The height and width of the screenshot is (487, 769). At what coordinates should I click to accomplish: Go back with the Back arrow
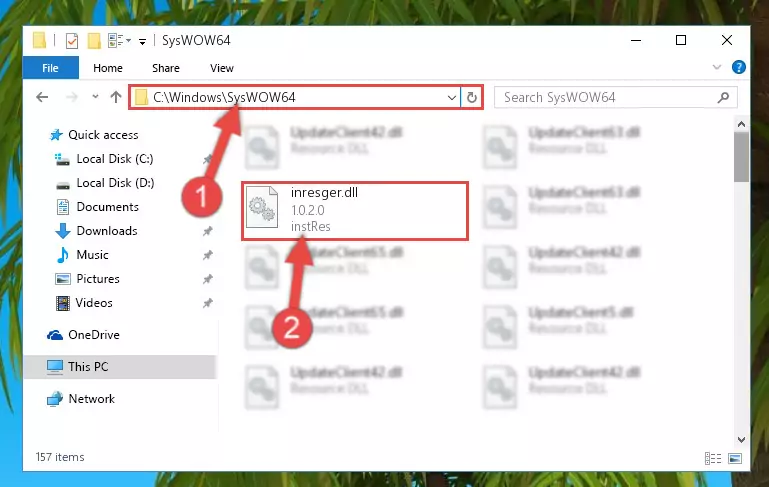[42, 97]
